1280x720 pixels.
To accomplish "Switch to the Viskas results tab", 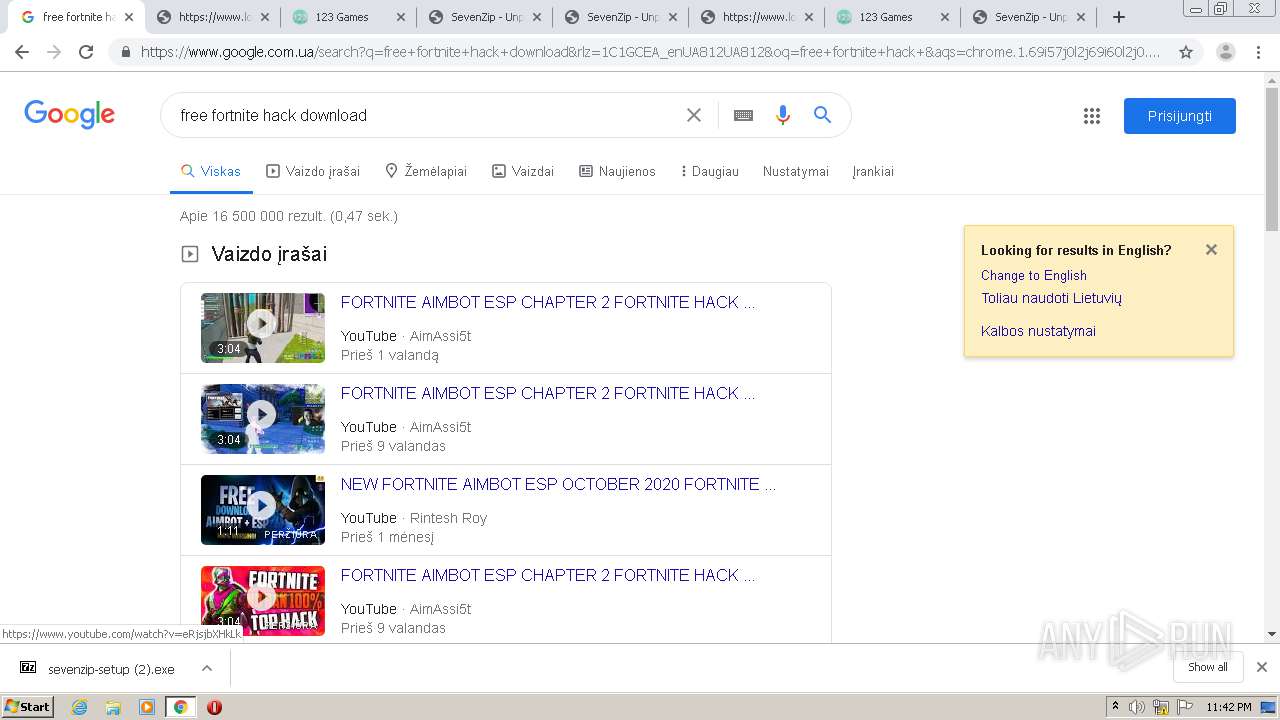I will tap(211, 171).
